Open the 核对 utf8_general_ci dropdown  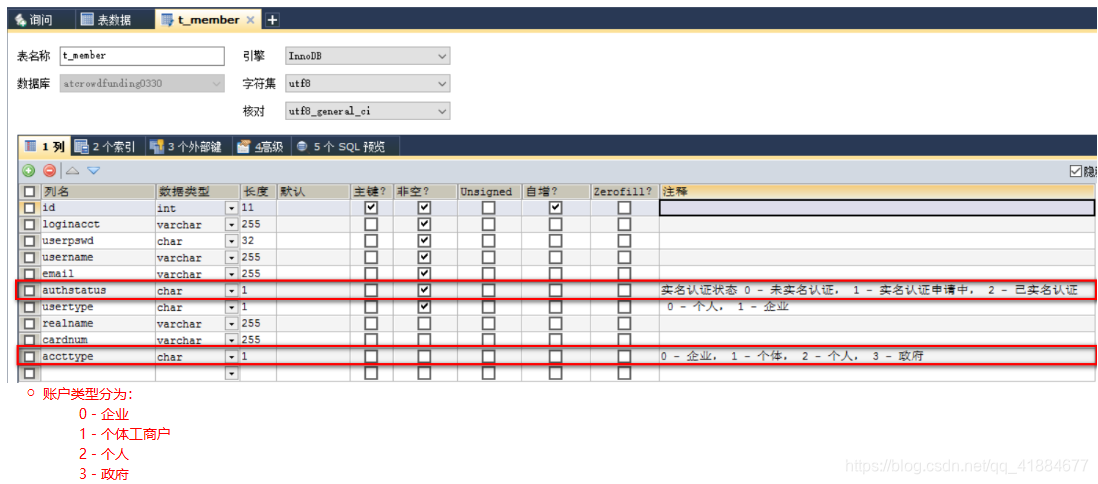368,111
